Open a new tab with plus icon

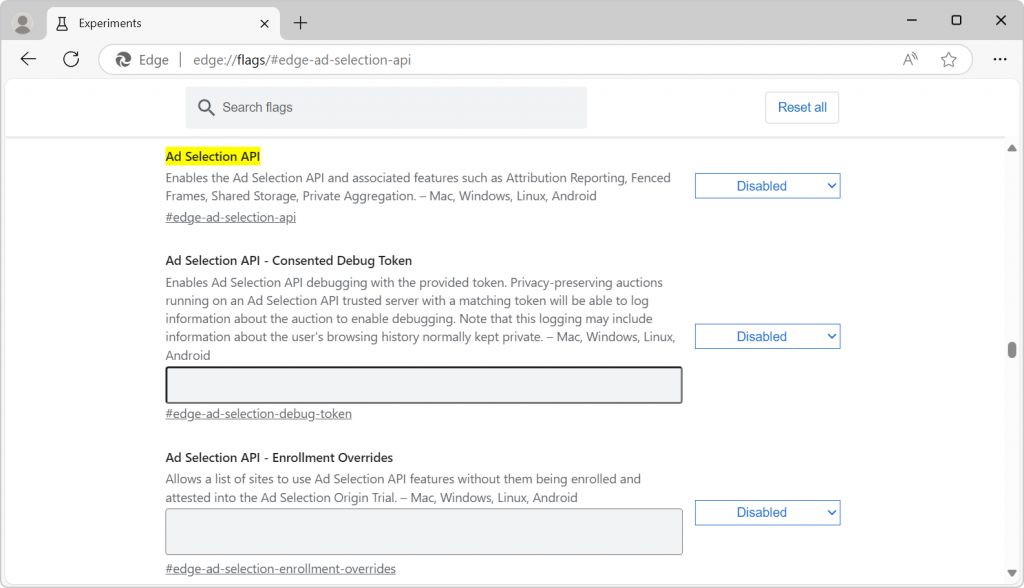click(300, 22)
